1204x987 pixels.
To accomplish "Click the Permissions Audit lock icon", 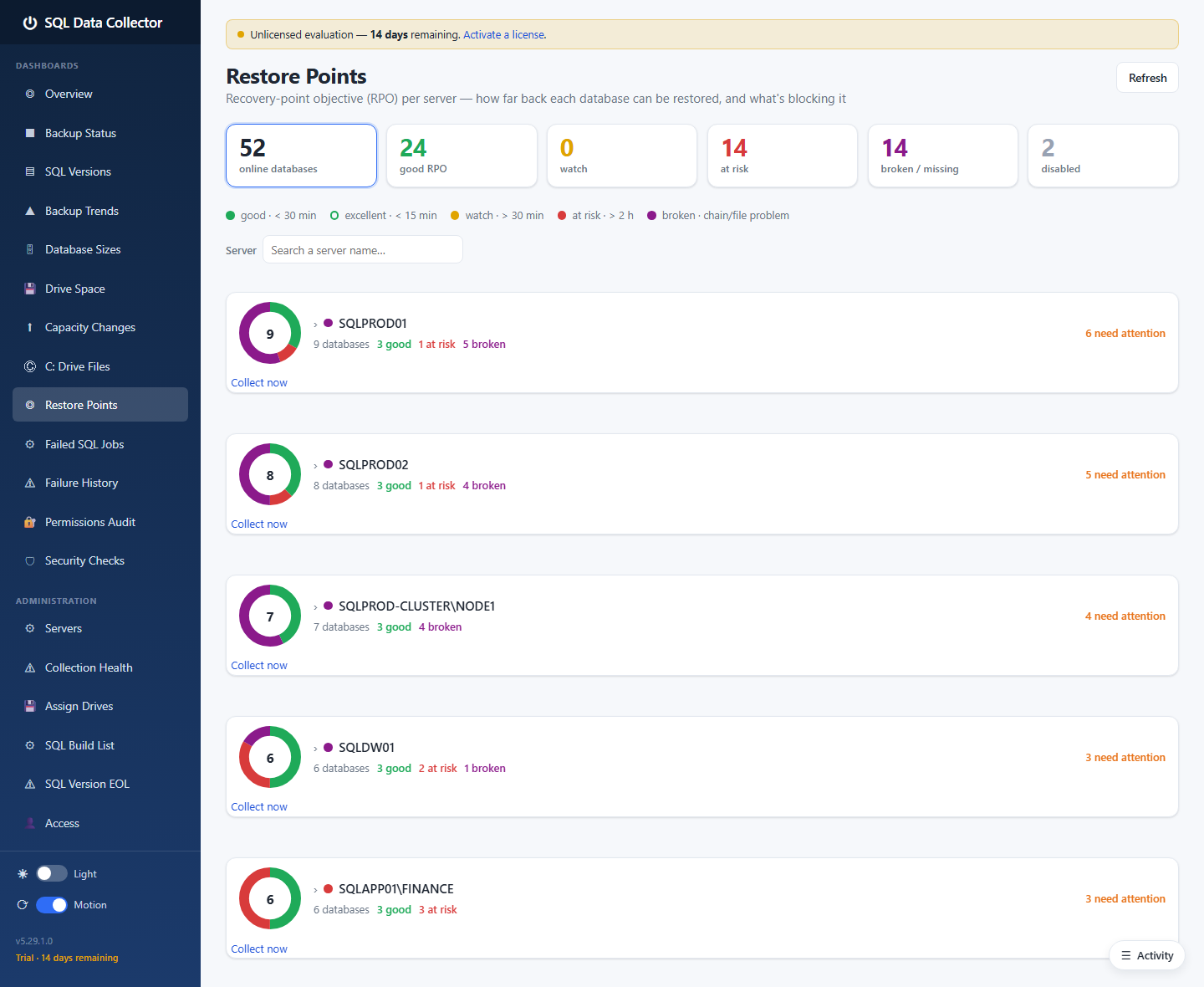I will (x=30, y=522).
